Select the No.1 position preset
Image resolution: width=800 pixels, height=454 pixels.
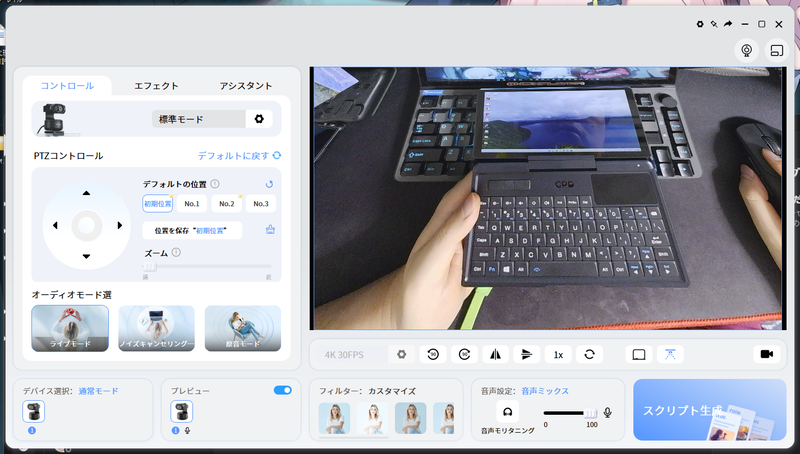pyautogui.click(x=192, y=204)
